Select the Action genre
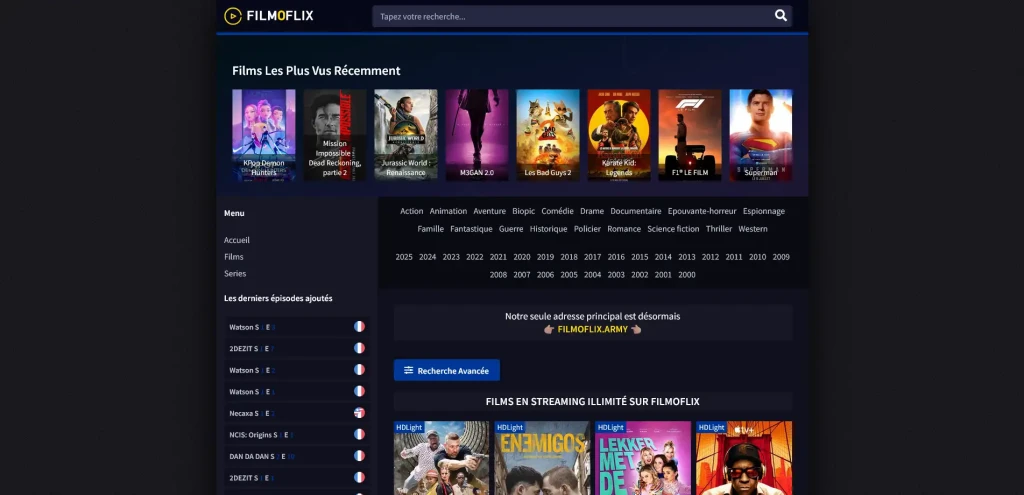 tap(411, 211)
